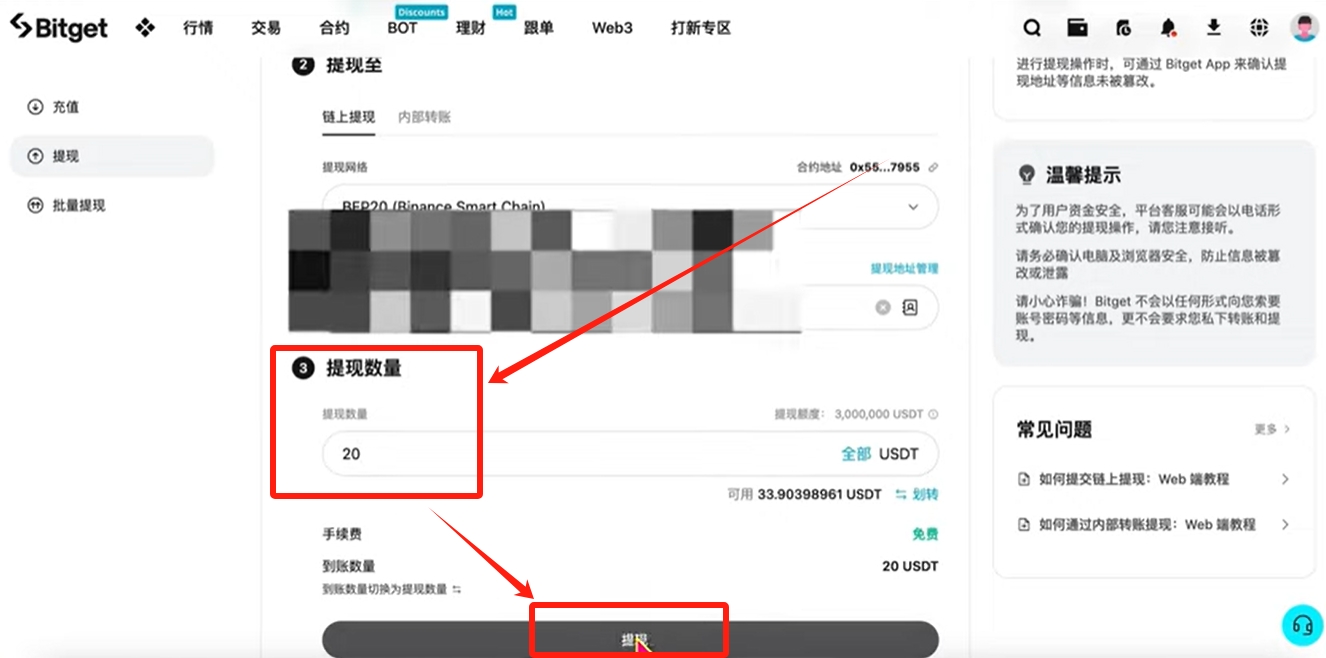Click the 免费 fee value

tap(925, 534)
